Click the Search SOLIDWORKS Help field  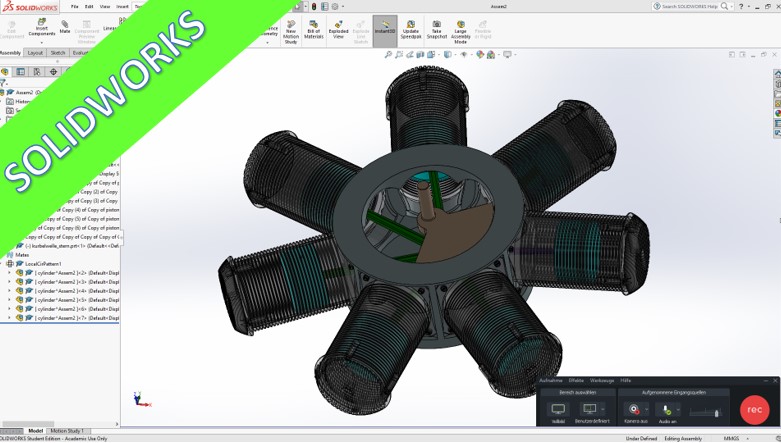[690, 6]
